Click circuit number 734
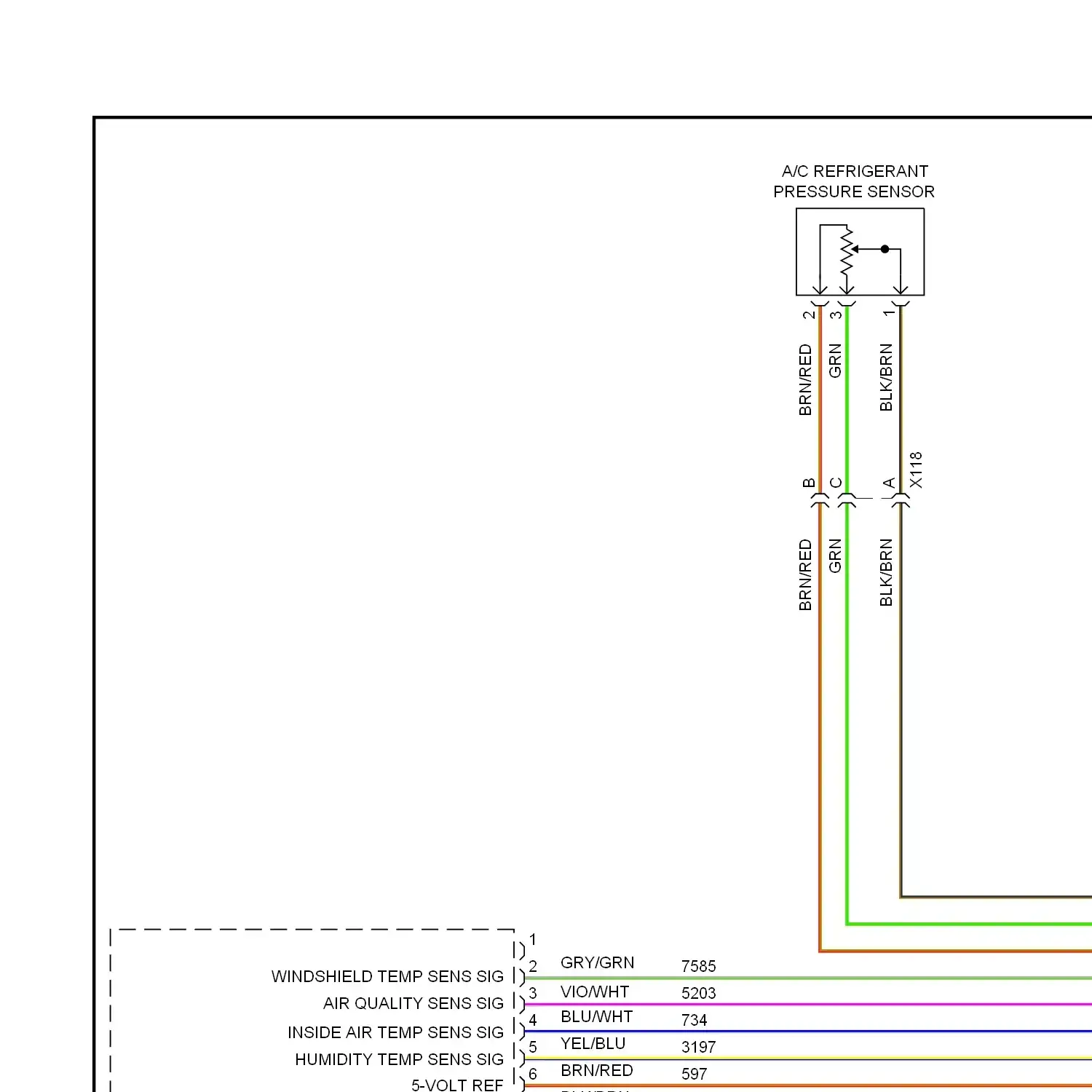Screen dimensions: 1092x1092 [x=694, y=1020]
